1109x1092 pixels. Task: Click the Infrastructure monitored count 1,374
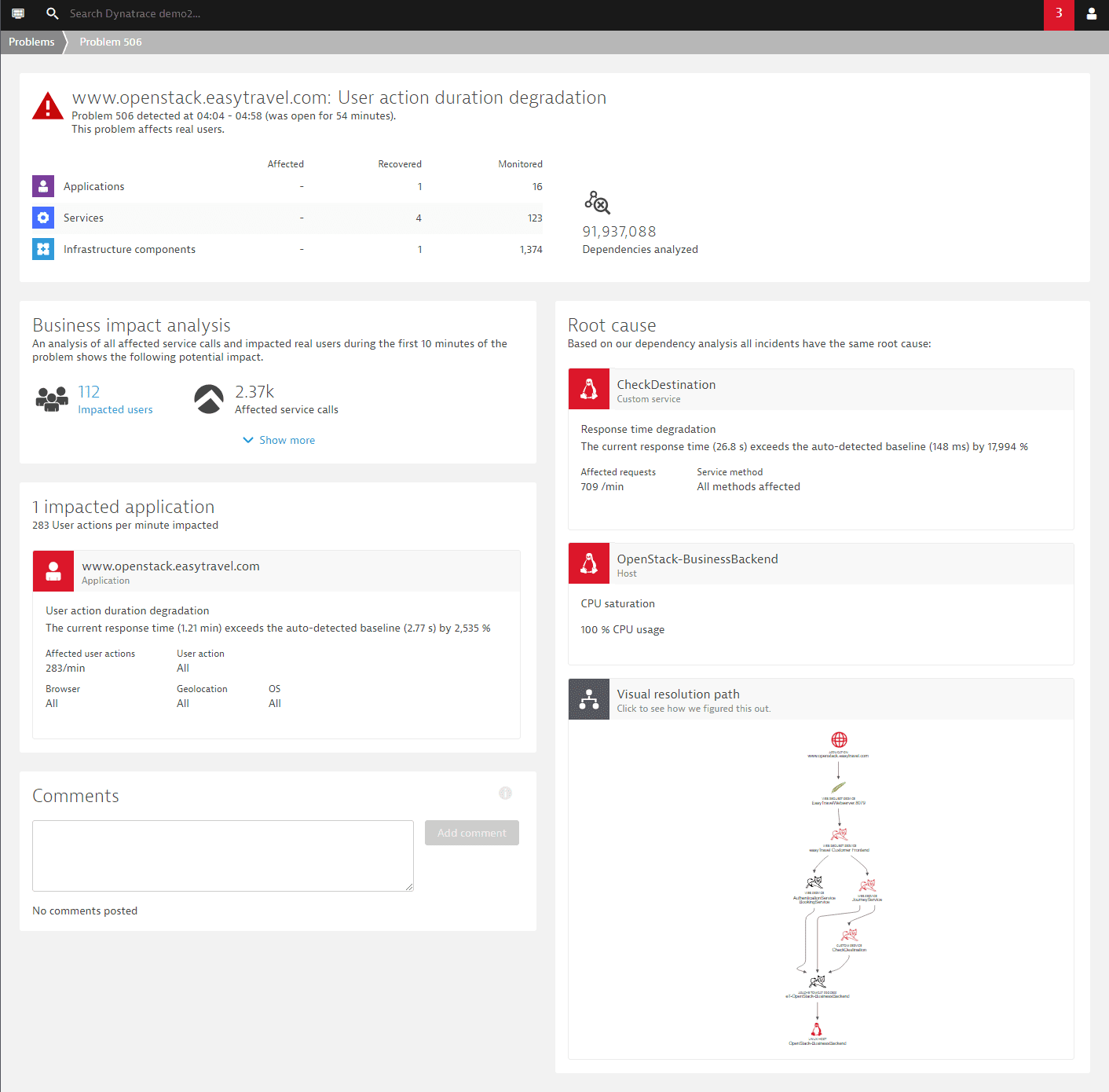click(x=531, y=250)
